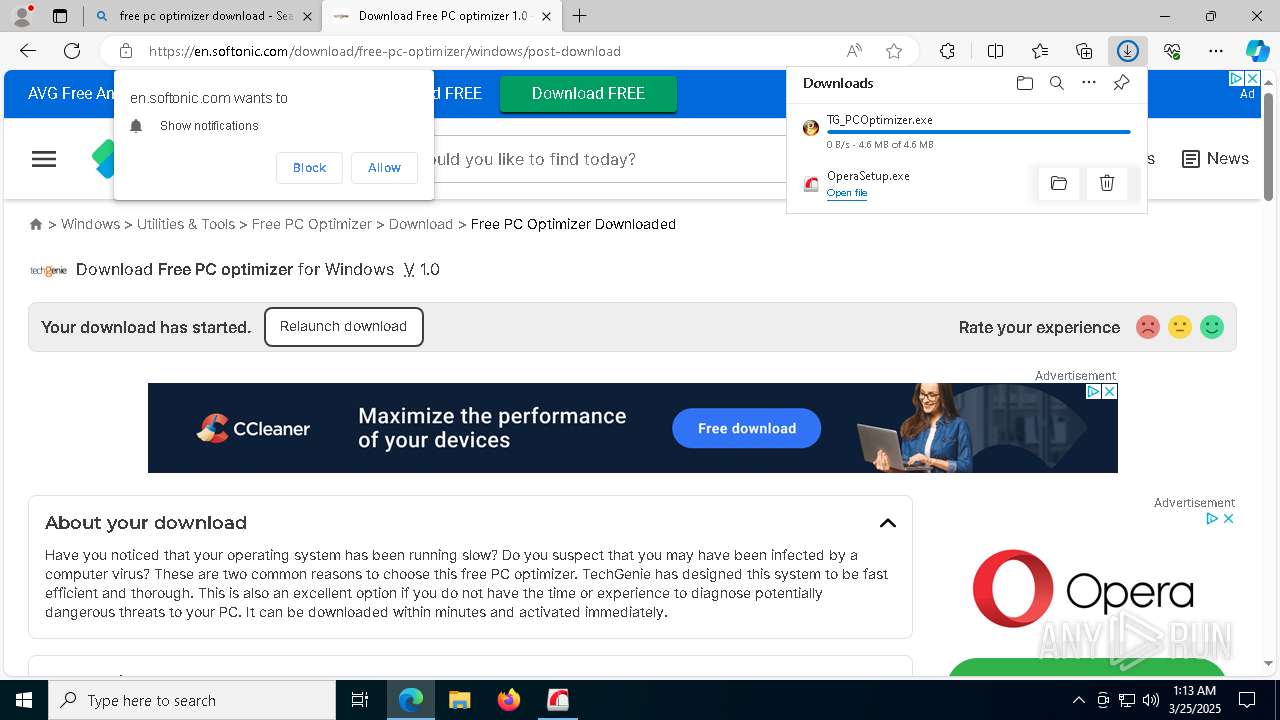Select TG_PCOptimizer.exe download item
This screenshot has height=720, width=1280.
pos(966,131)
